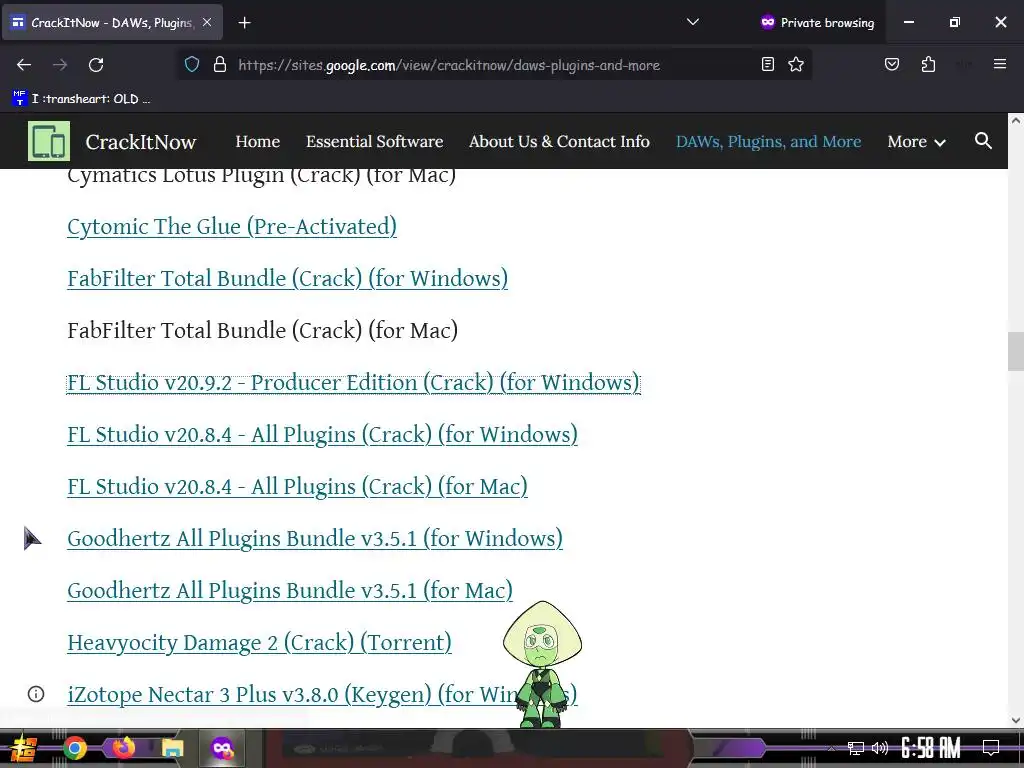Open the transheart OLD bookmark
This screenshot has width=1024, height=768.
81,99
